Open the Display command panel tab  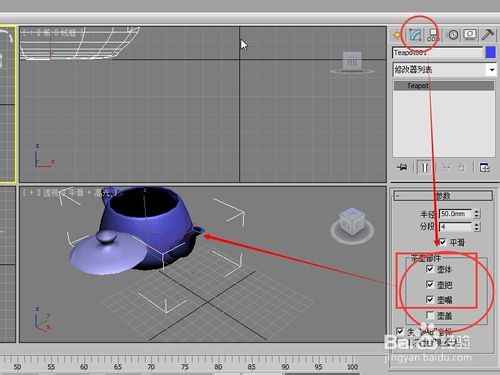pyautogui.click(x=470, y=34)
